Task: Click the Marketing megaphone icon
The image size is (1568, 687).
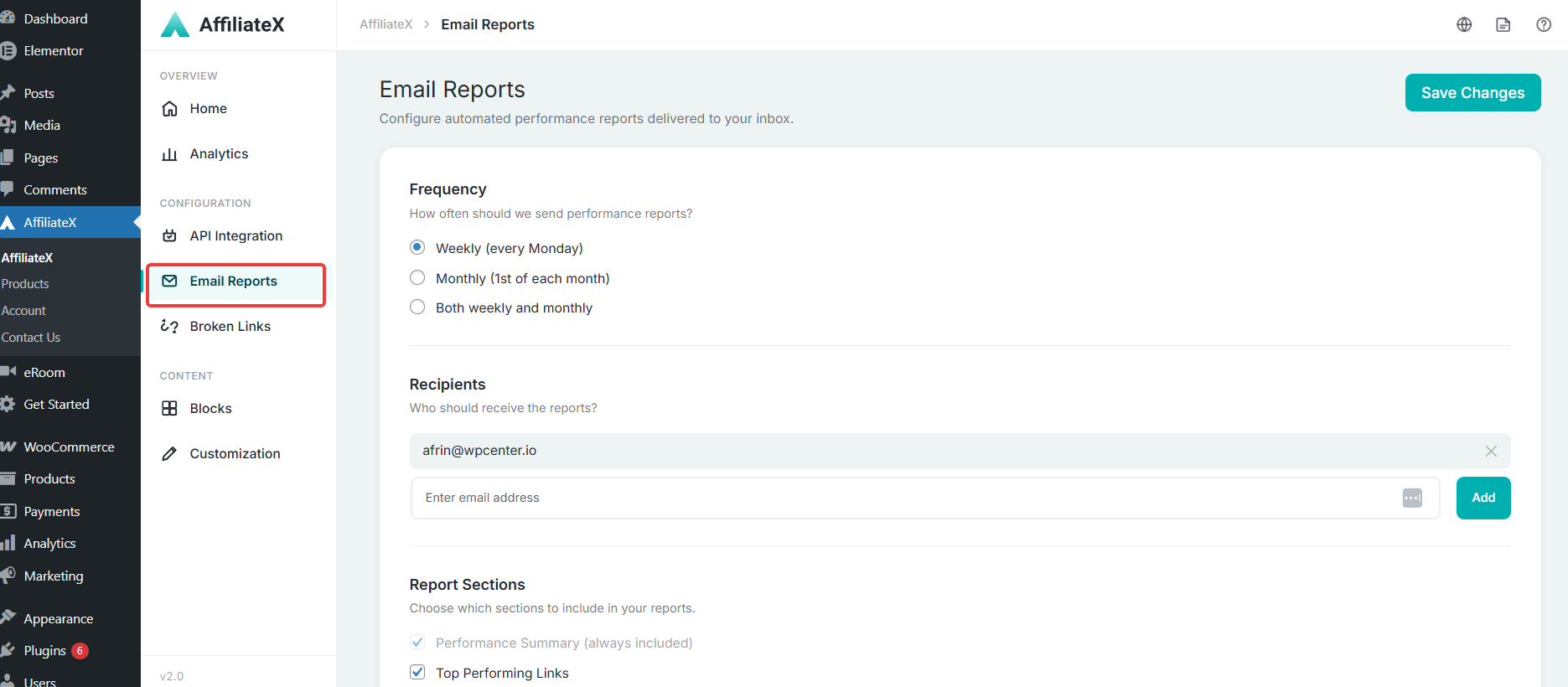Action: click(8, 576)
